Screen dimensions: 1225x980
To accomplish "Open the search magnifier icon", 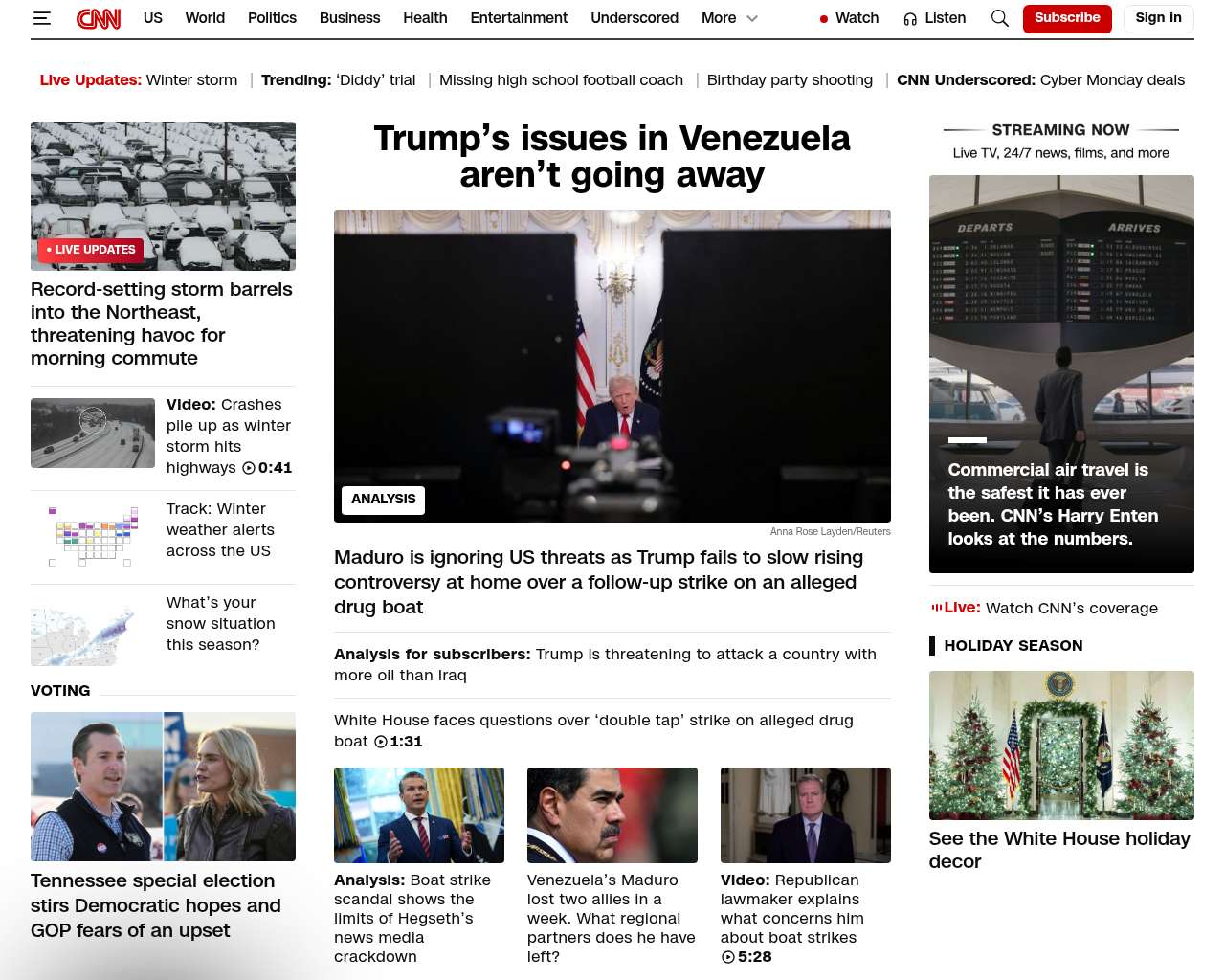I will click(x=1000, y=18).
